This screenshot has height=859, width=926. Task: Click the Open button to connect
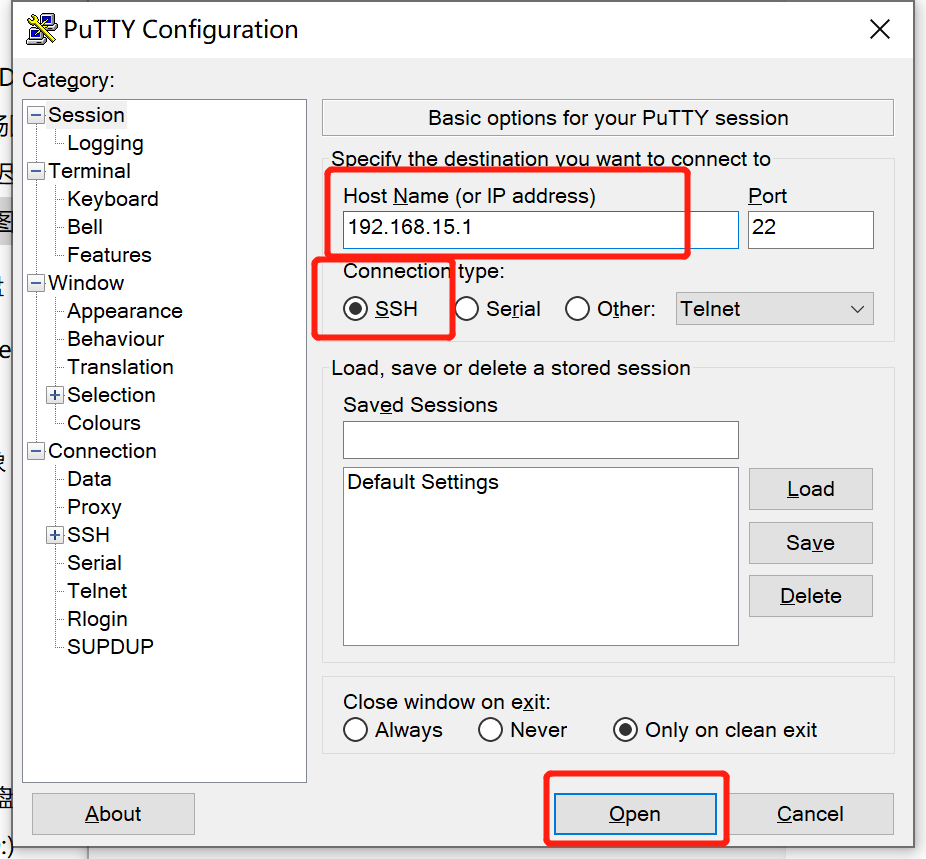[x=635, y=814]
